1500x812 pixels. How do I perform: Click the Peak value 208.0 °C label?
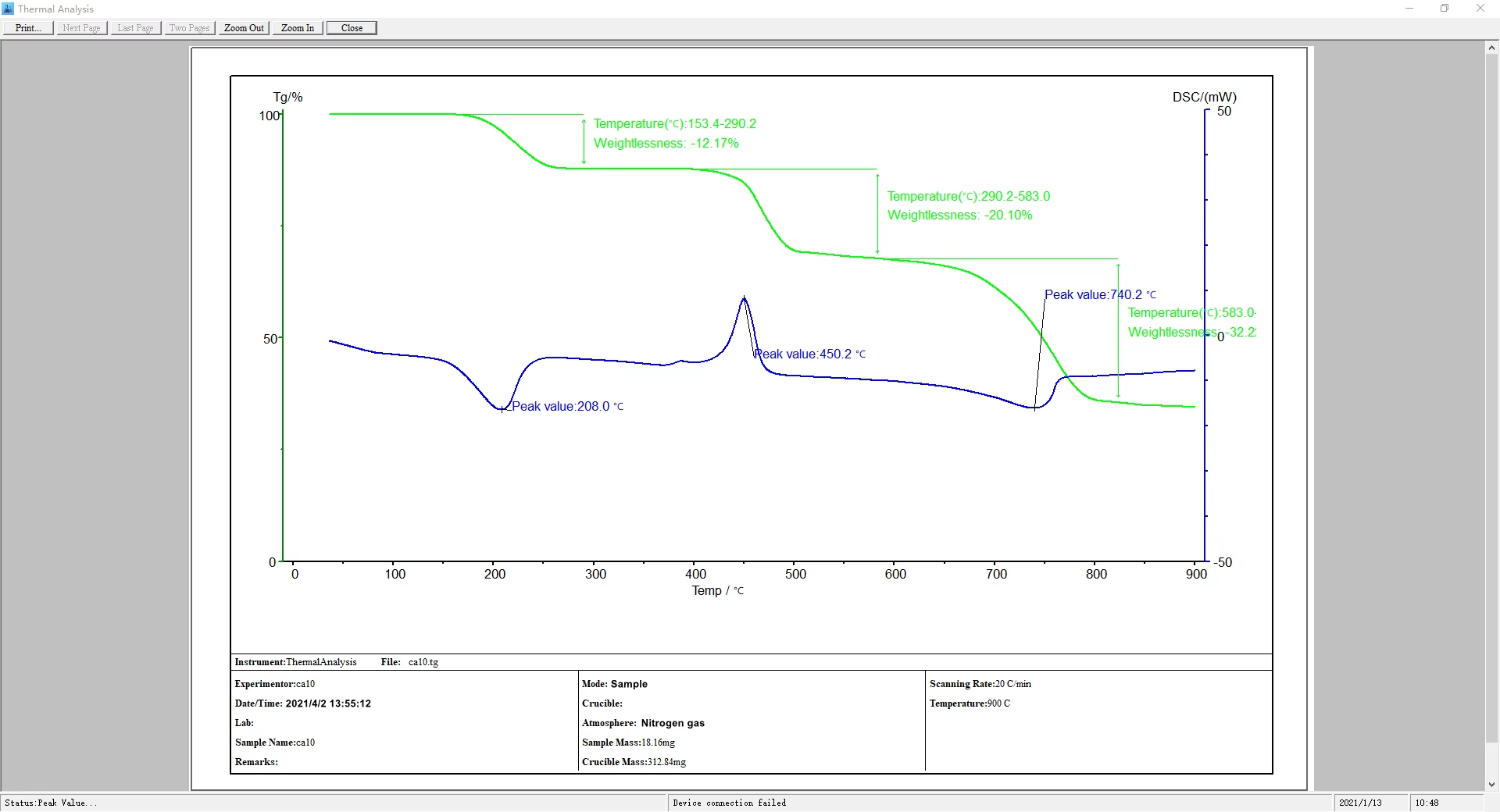pos(567,407)
